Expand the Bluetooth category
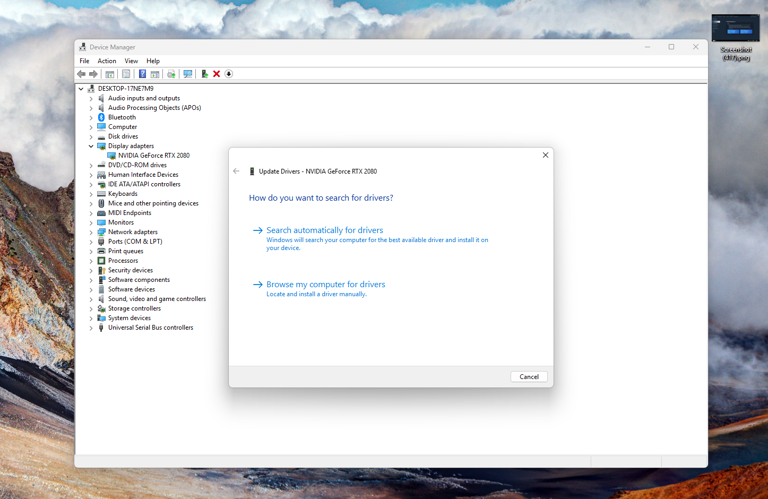768x499 pixels. (91, 118)
